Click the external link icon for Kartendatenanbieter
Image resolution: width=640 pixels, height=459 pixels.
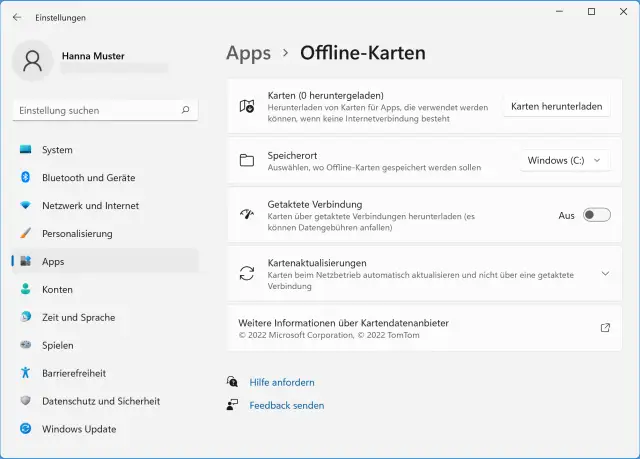(x=604, y=328)
